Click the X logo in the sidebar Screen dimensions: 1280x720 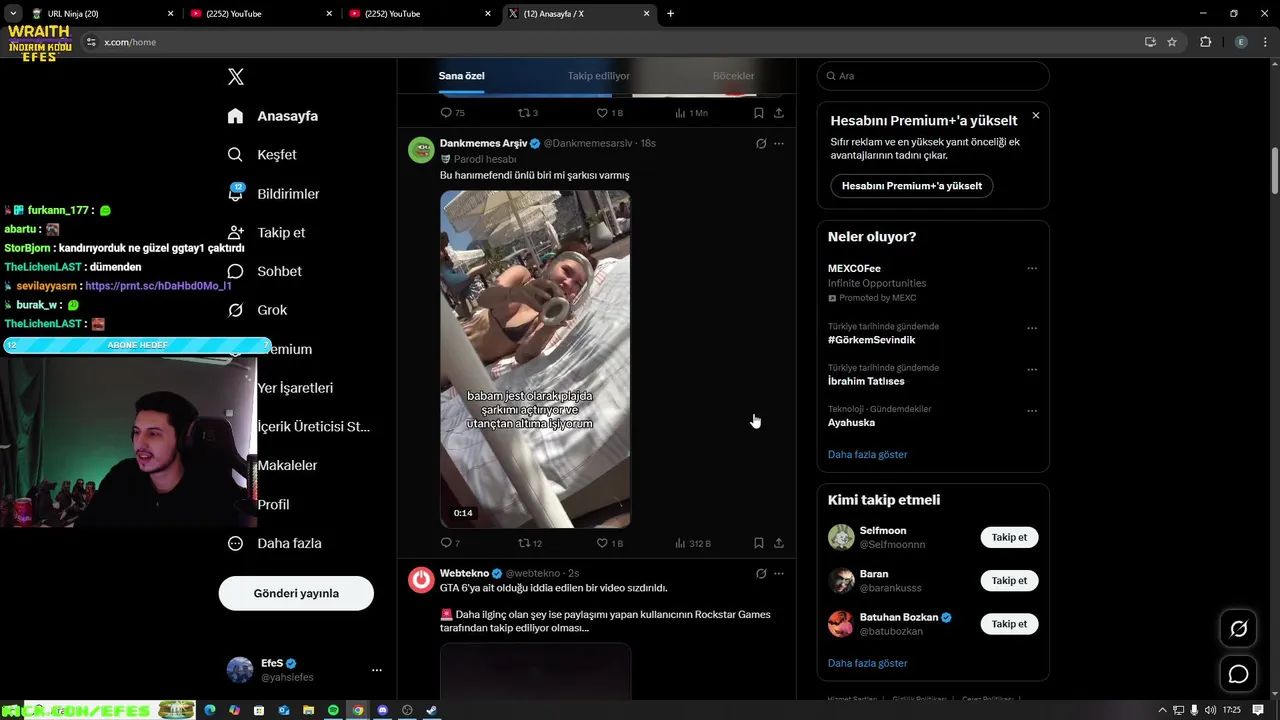click(235, 77)
